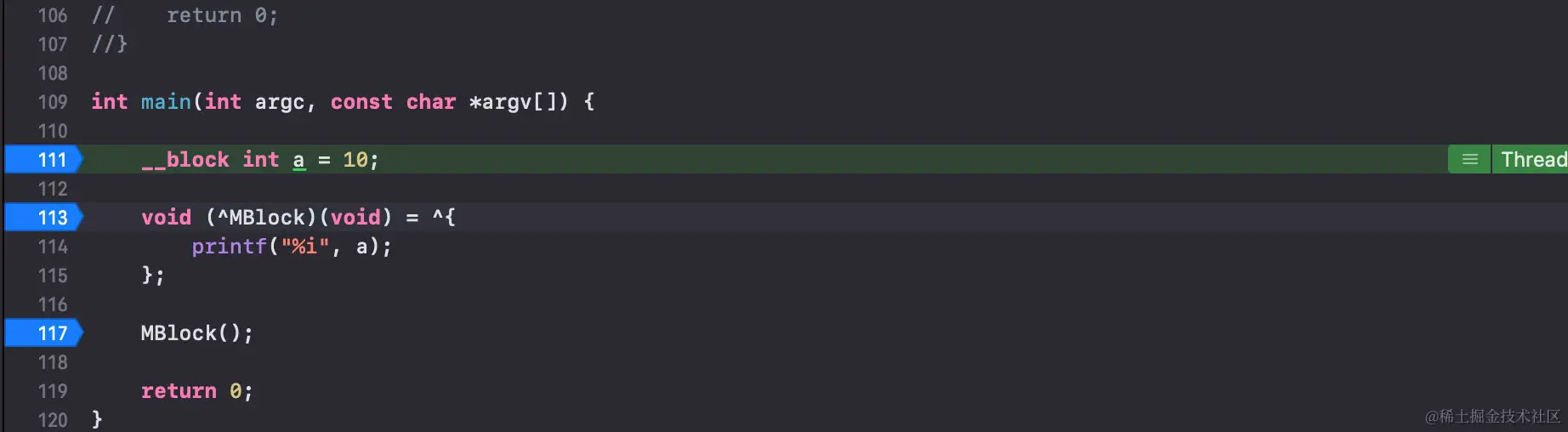Click line number 109 in the gutter
This screenshot has width=1568, height=432.
(53, 102)
